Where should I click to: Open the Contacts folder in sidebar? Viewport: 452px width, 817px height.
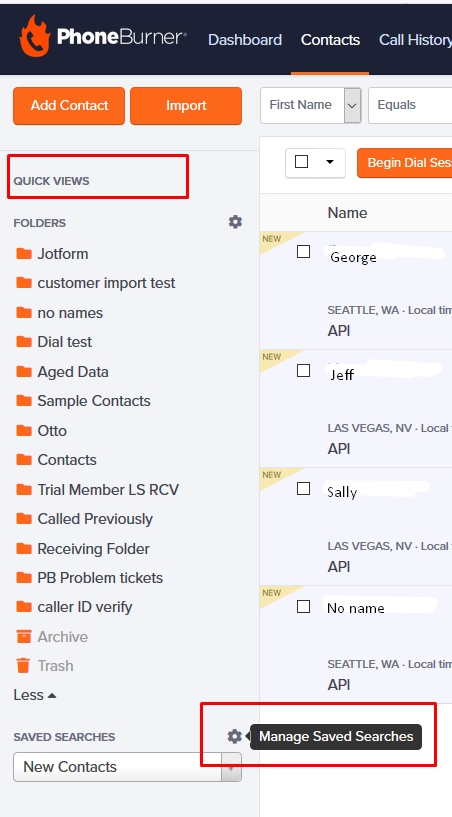click(x=67, y=460)
